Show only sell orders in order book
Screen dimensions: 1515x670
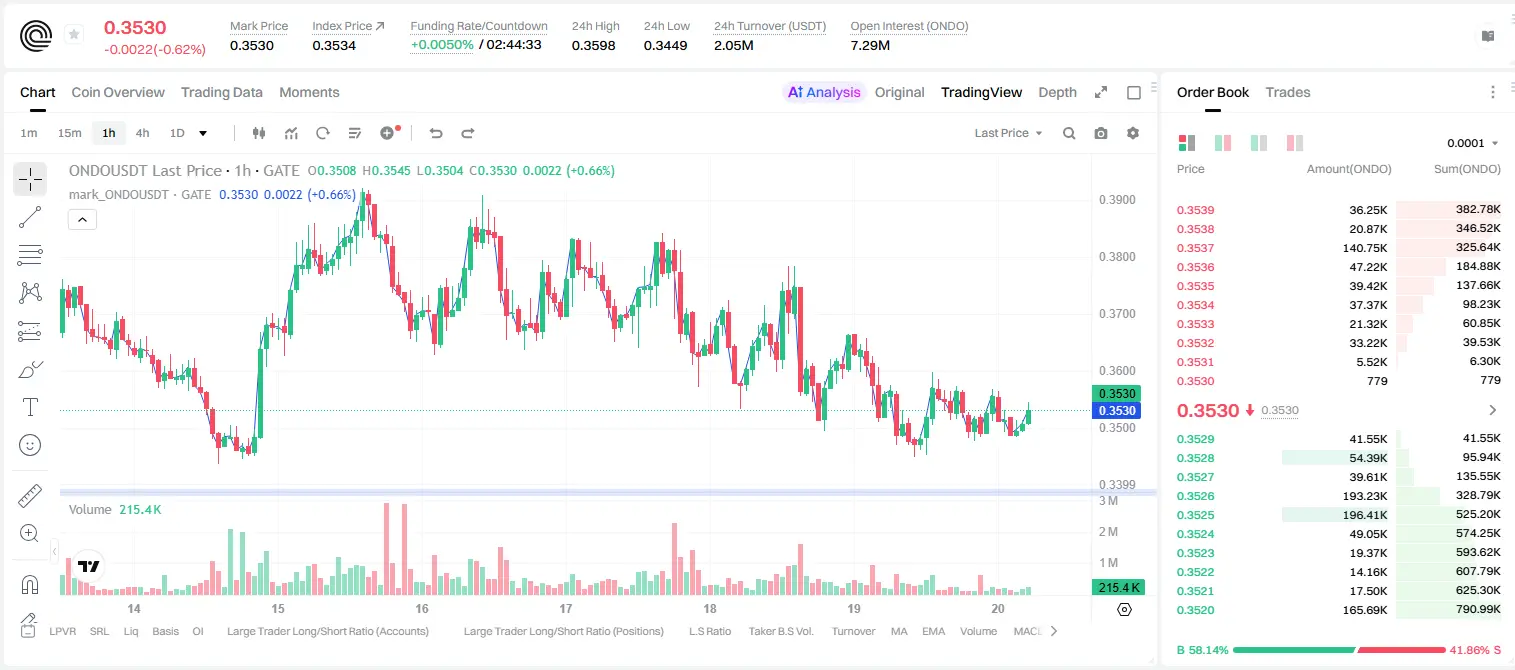point(1295,143)
